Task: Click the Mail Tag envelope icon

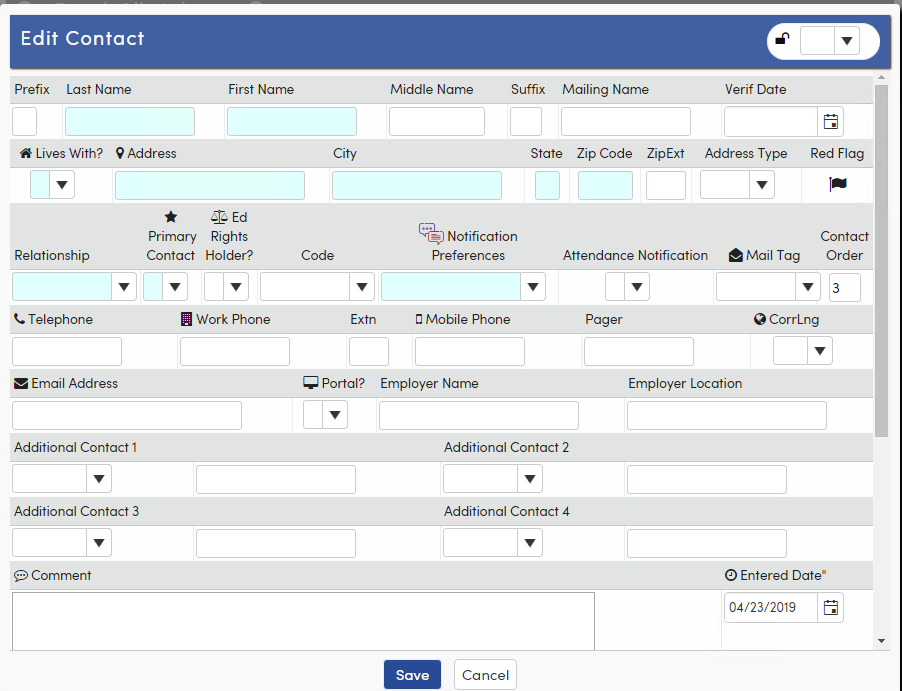Action: (x=736, y=255)
